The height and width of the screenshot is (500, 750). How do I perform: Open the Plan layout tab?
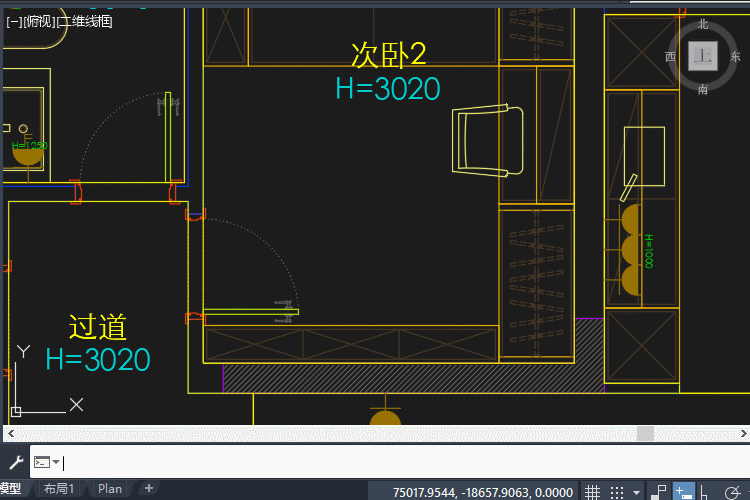click(110, 489)
